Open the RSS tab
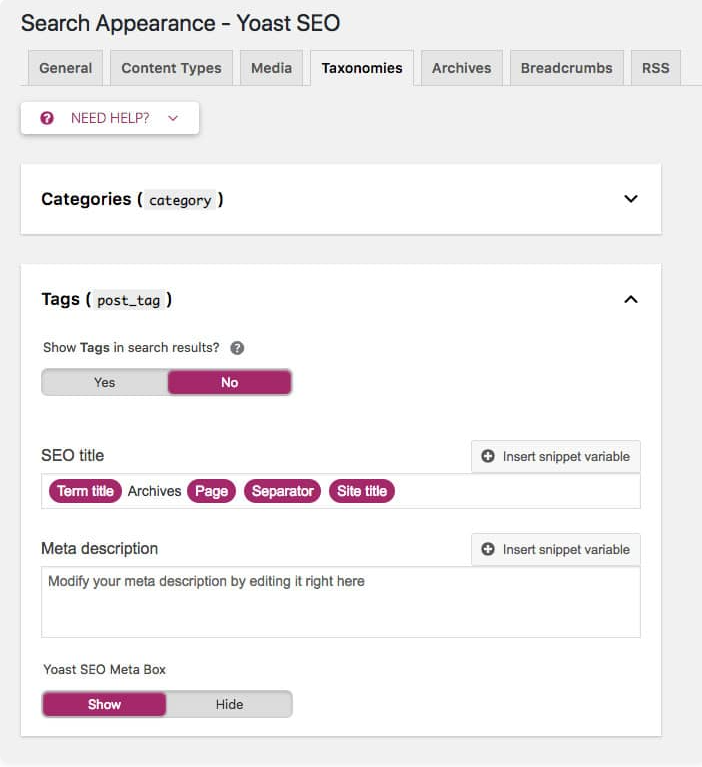 click(x=655, y=68)
